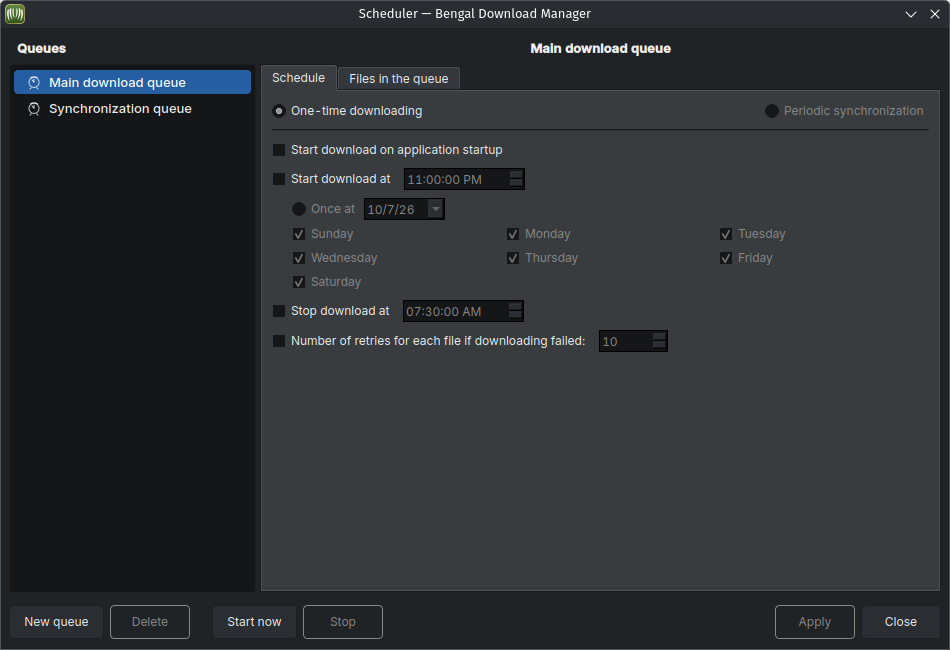This screenshot has height=650, width=950.
Task: Toggle the Sunday checkbox
Action: pos(299,234)
